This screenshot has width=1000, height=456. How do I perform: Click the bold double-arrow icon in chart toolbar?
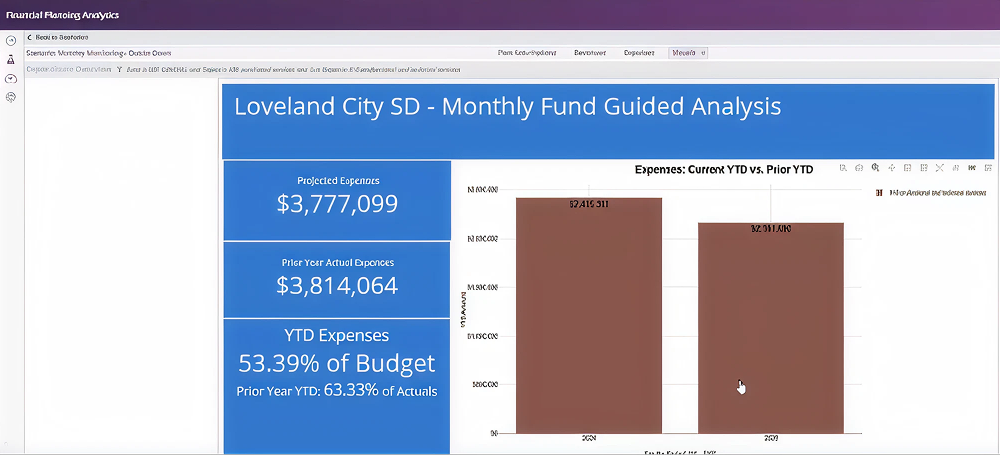click(x=972, y=168)
